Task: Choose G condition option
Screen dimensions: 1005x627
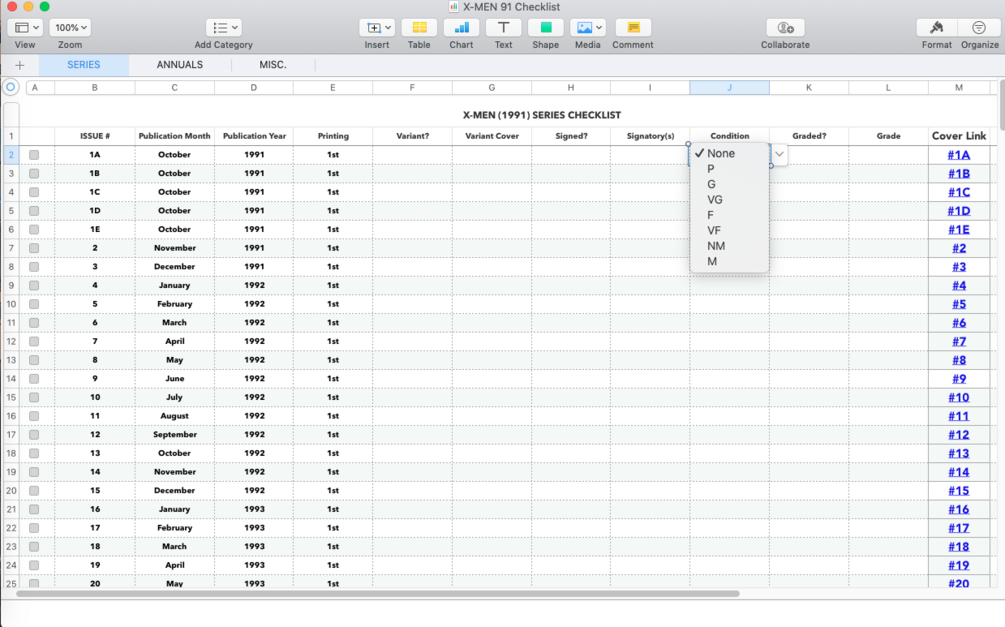Action: point(729,184)
